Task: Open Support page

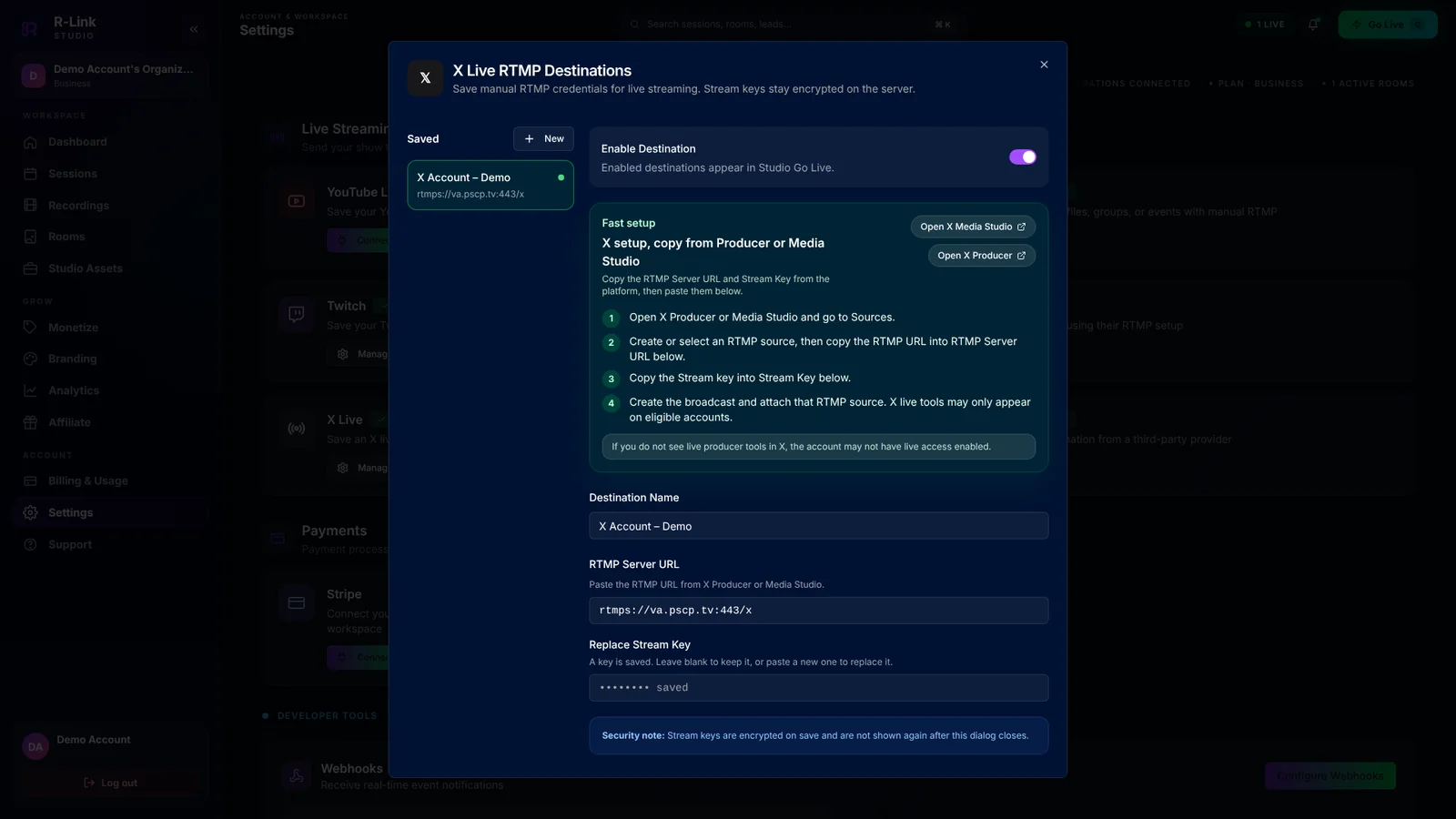Action: 70,544
